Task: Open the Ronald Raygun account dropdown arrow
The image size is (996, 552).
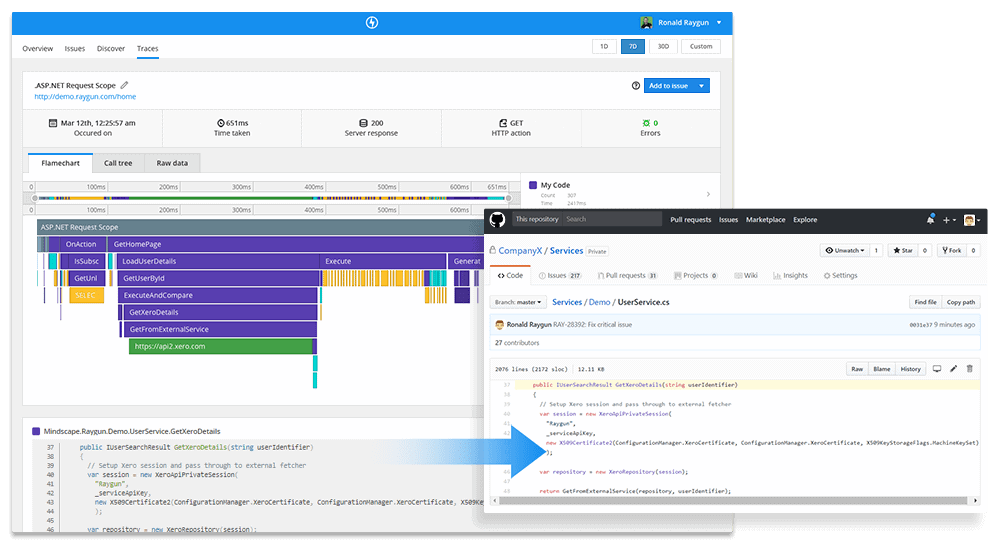Action: [719, 22]
